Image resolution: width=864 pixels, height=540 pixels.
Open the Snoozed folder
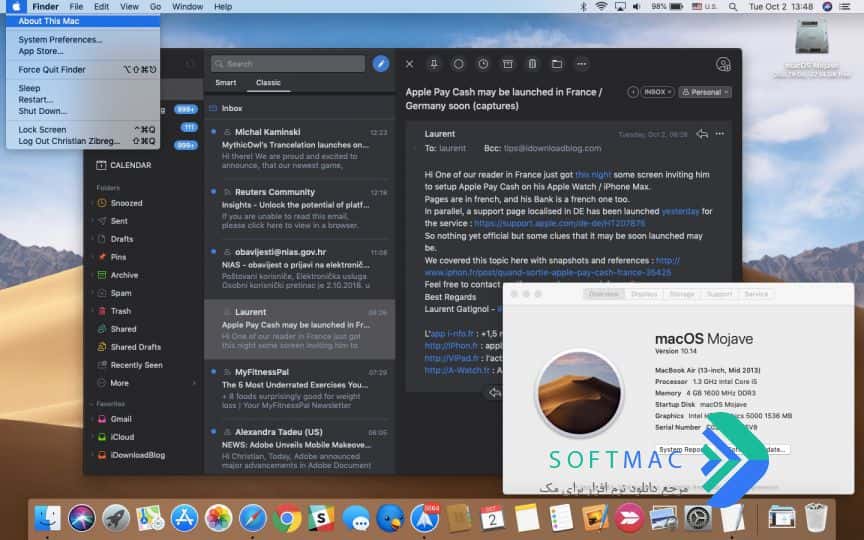(120, 203)
